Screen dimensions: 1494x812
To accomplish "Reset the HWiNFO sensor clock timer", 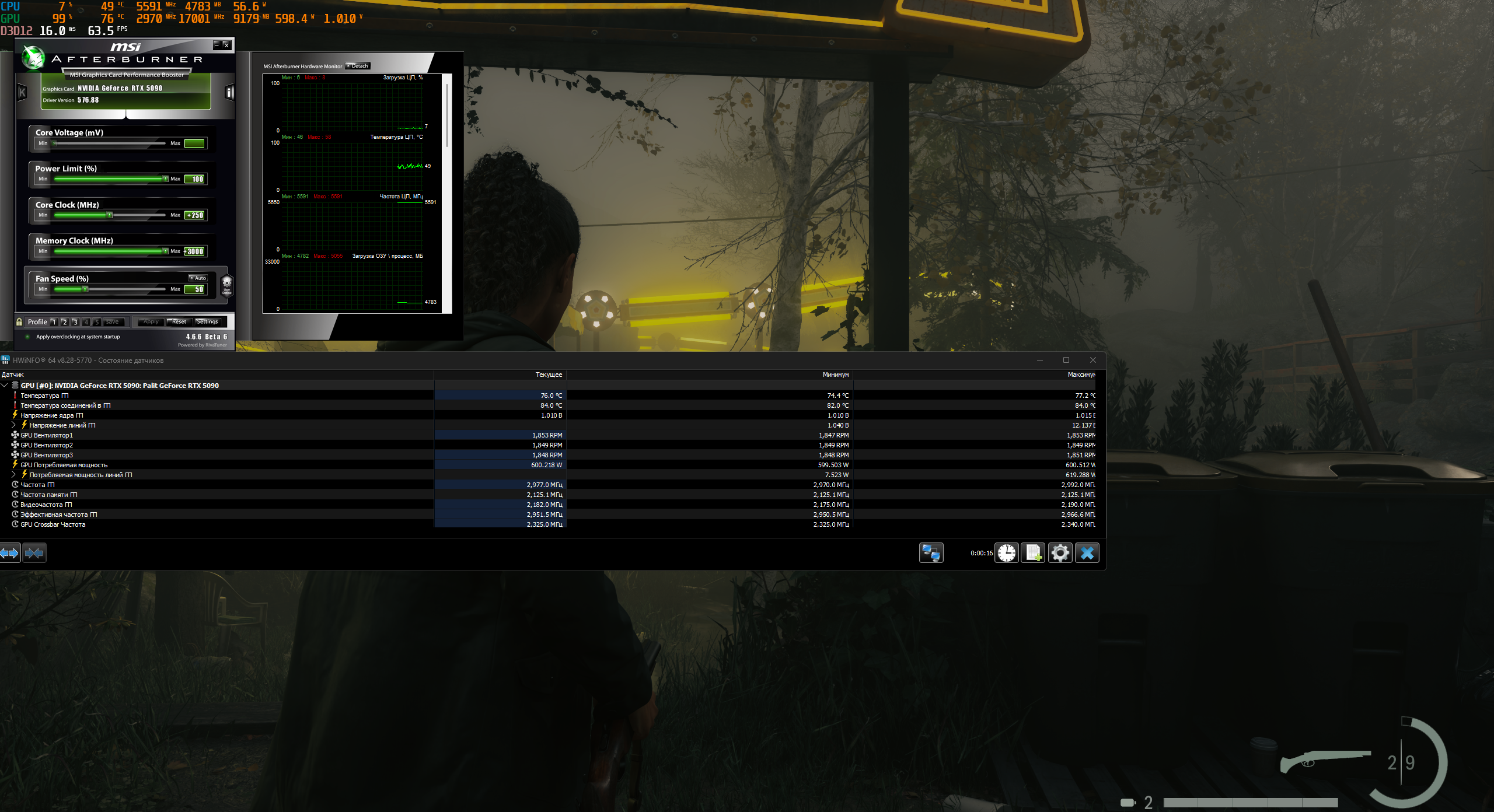I will pyautogui.click(x=1006, y=552).
